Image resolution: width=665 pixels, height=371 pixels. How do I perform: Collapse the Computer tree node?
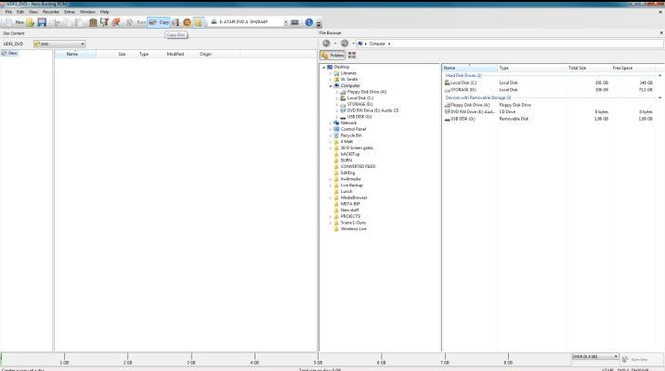point(330,86)
